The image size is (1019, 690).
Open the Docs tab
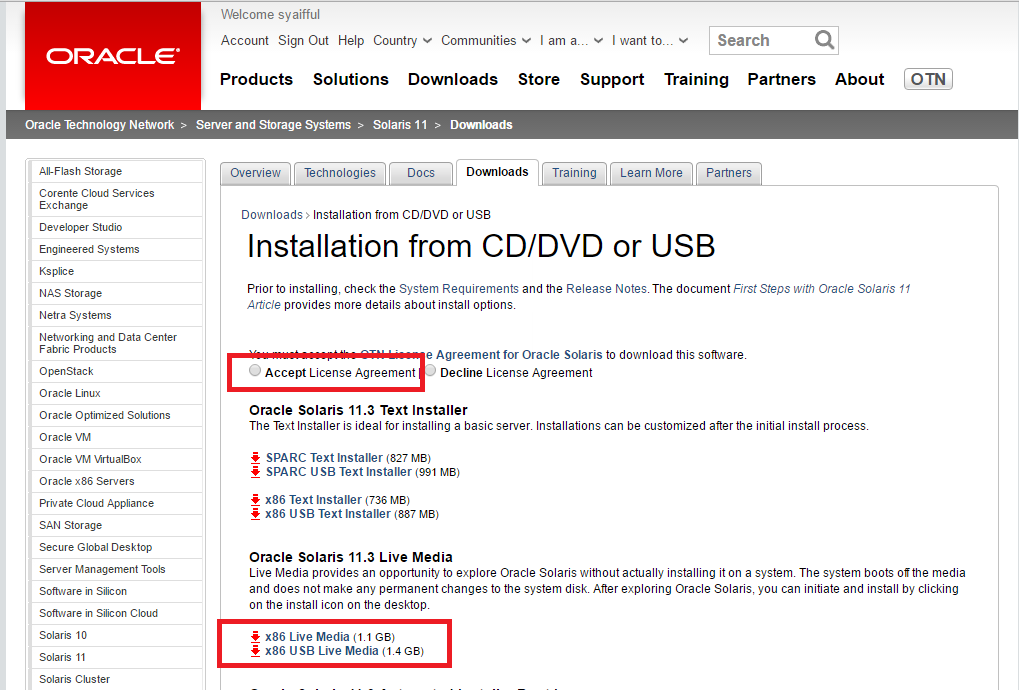coord(421,173)
